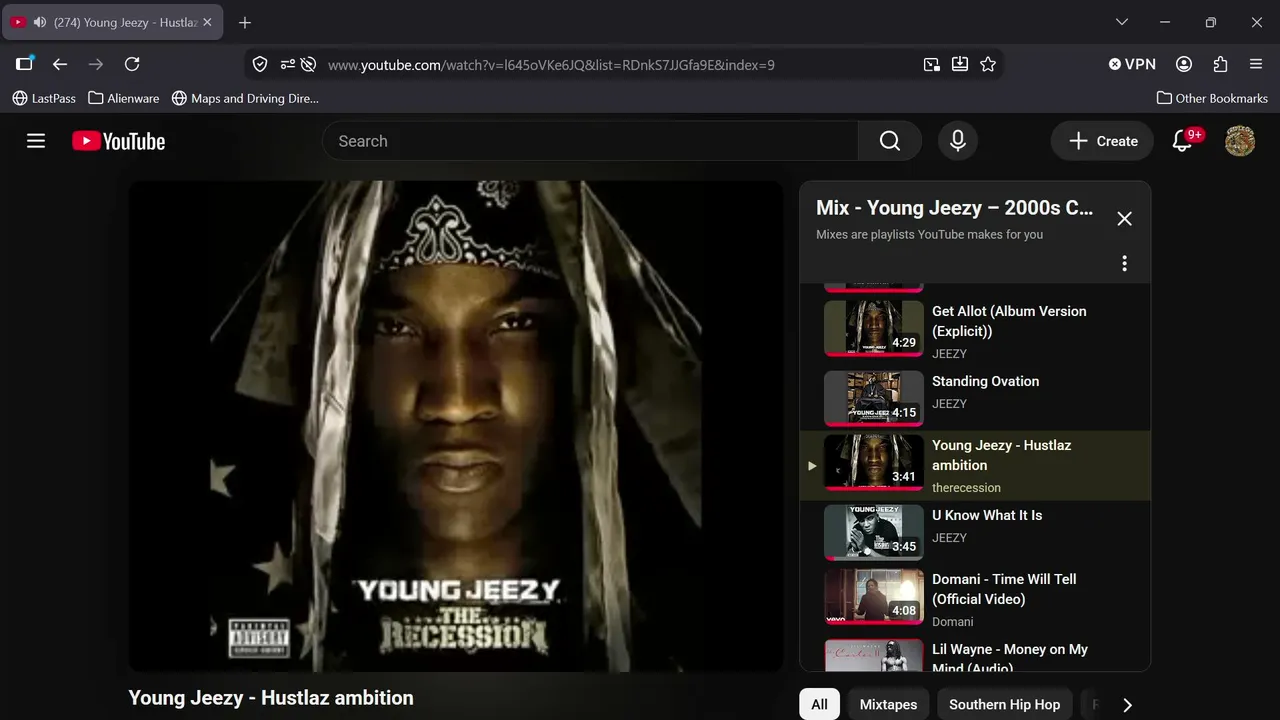This screenshot has height=720, width=1280.
Task: Open the VPN button
Action: 1132,64
